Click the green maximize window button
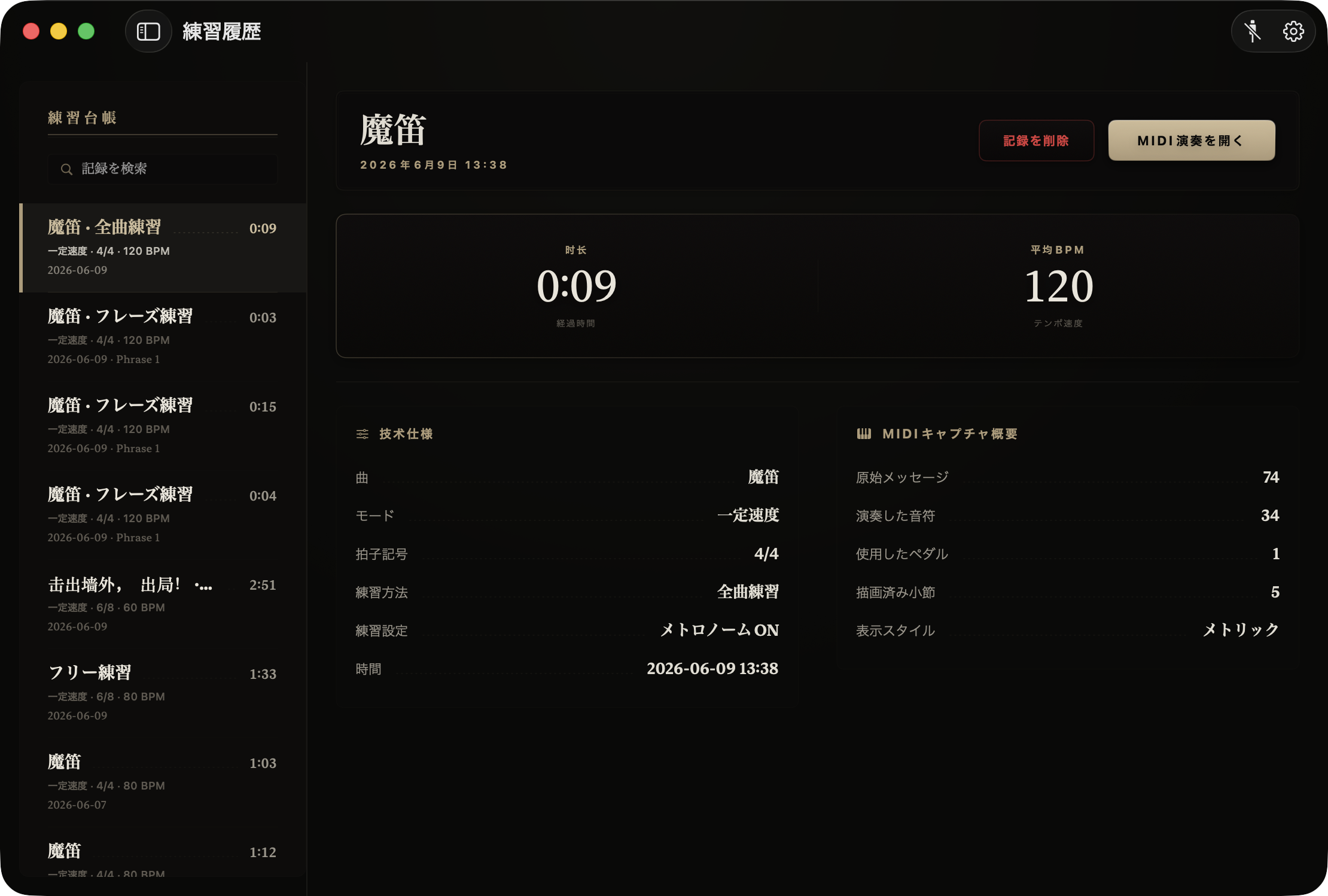The image size is (1328, 896). 86,31
